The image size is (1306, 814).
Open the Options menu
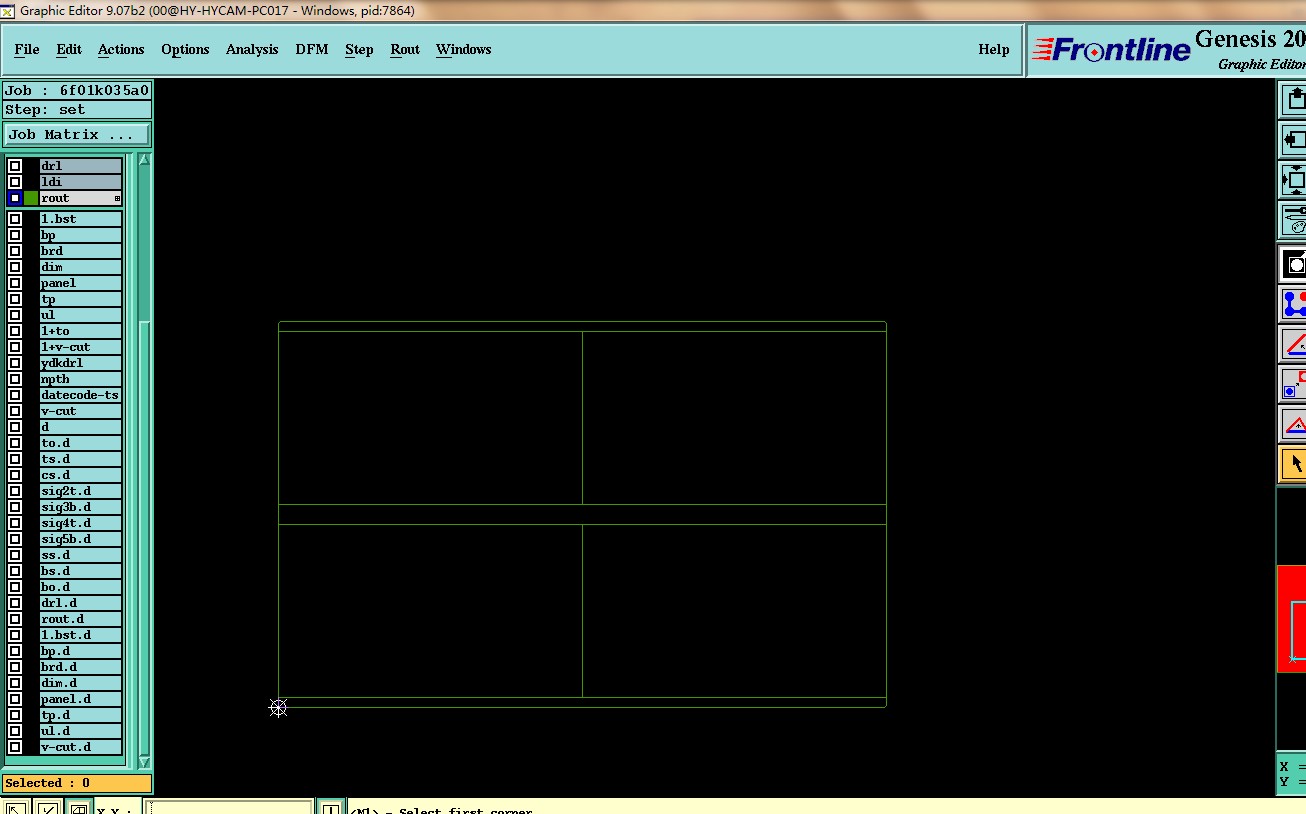click(x=185, y=49)
